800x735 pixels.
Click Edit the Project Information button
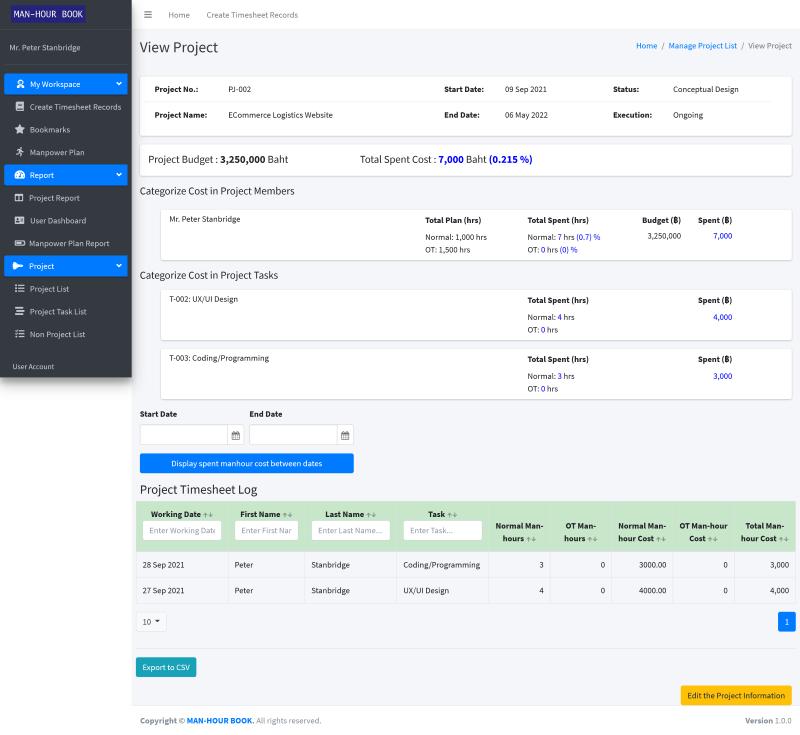click(x=735, y=696)
